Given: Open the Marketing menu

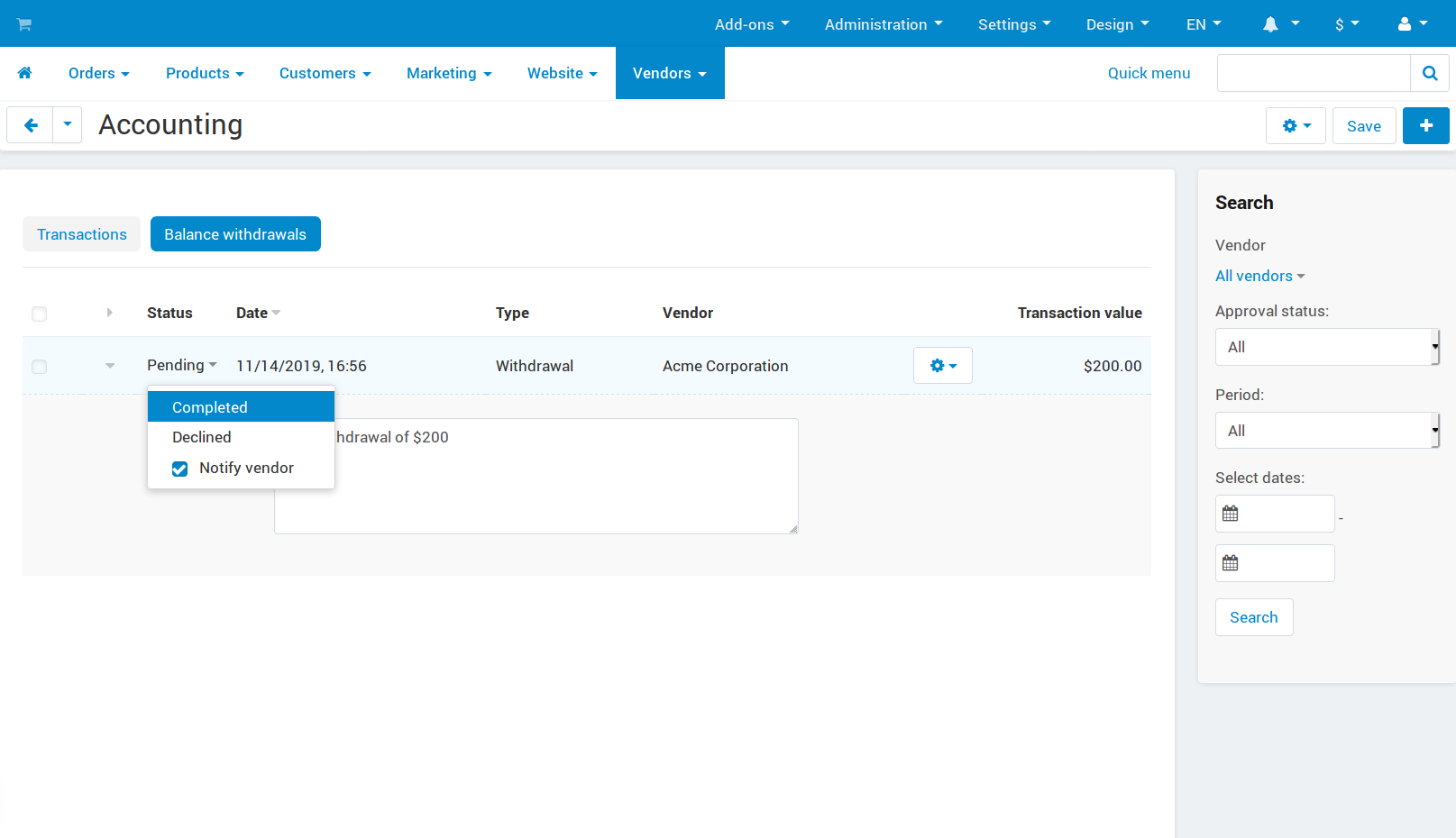Looking at the screenshot, I should coord(449,73).
